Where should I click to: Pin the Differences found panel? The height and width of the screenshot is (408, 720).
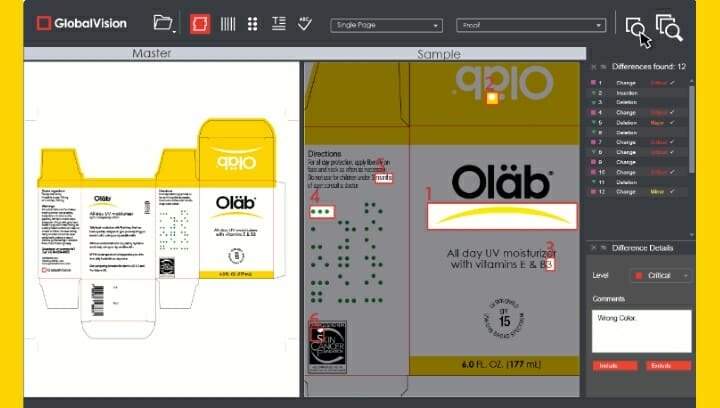click(x=603, y=67)
